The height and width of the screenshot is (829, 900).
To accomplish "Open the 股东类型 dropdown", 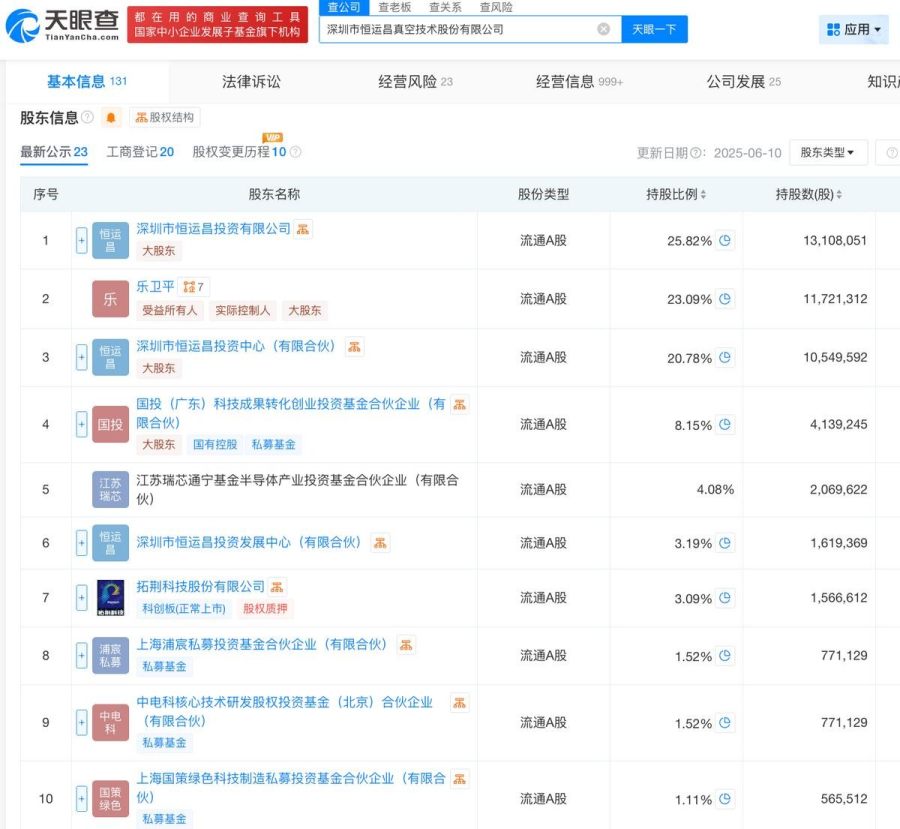I will [x=828, y=153].
